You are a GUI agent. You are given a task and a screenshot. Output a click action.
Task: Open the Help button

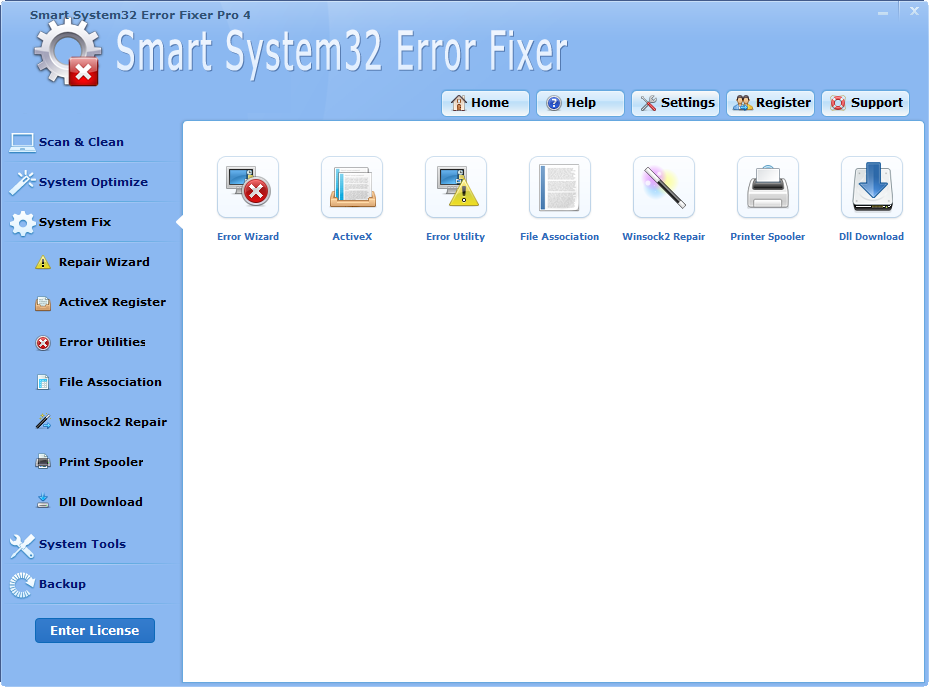pos(580,103)
